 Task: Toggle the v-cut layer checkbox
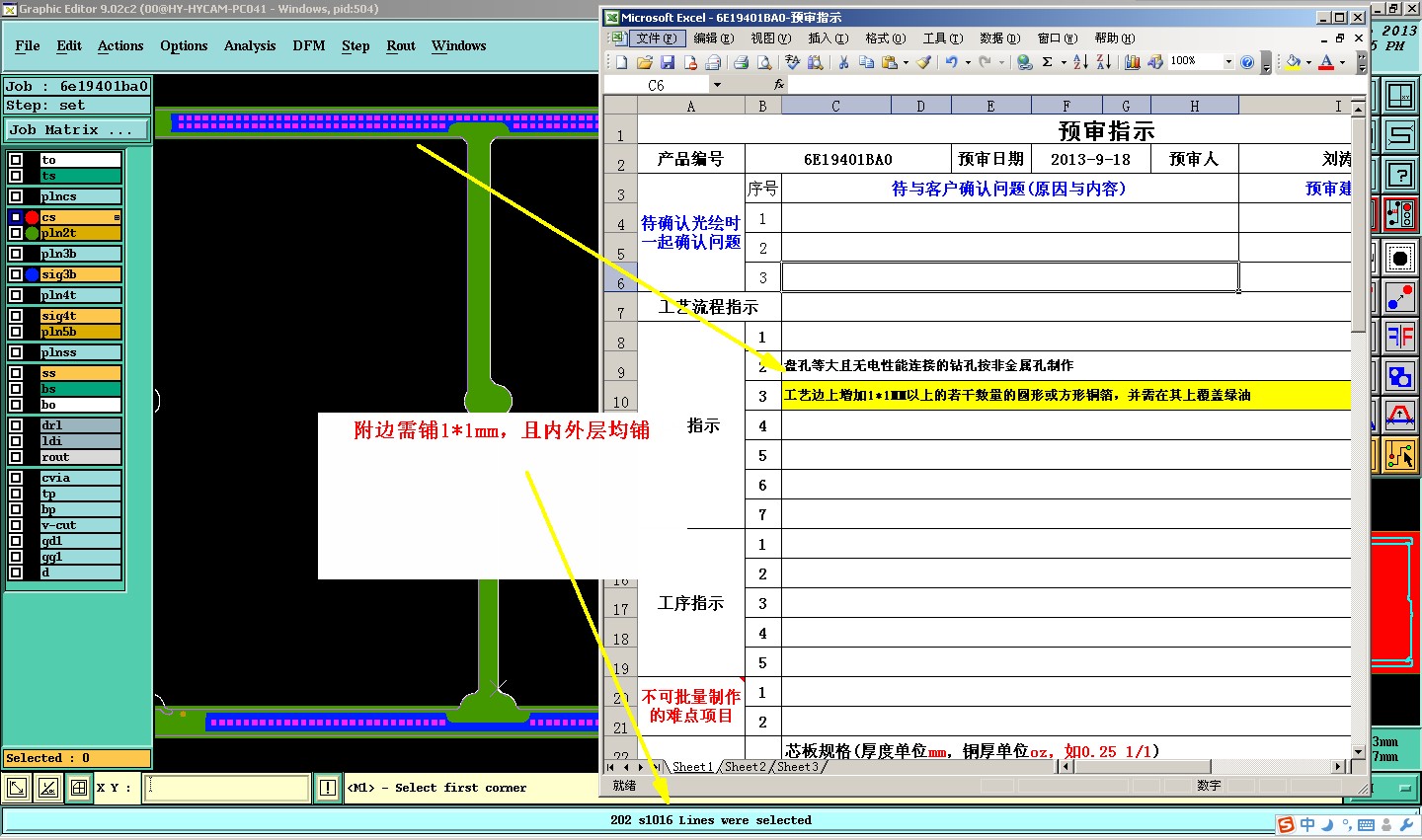click(x=16, y=525)
